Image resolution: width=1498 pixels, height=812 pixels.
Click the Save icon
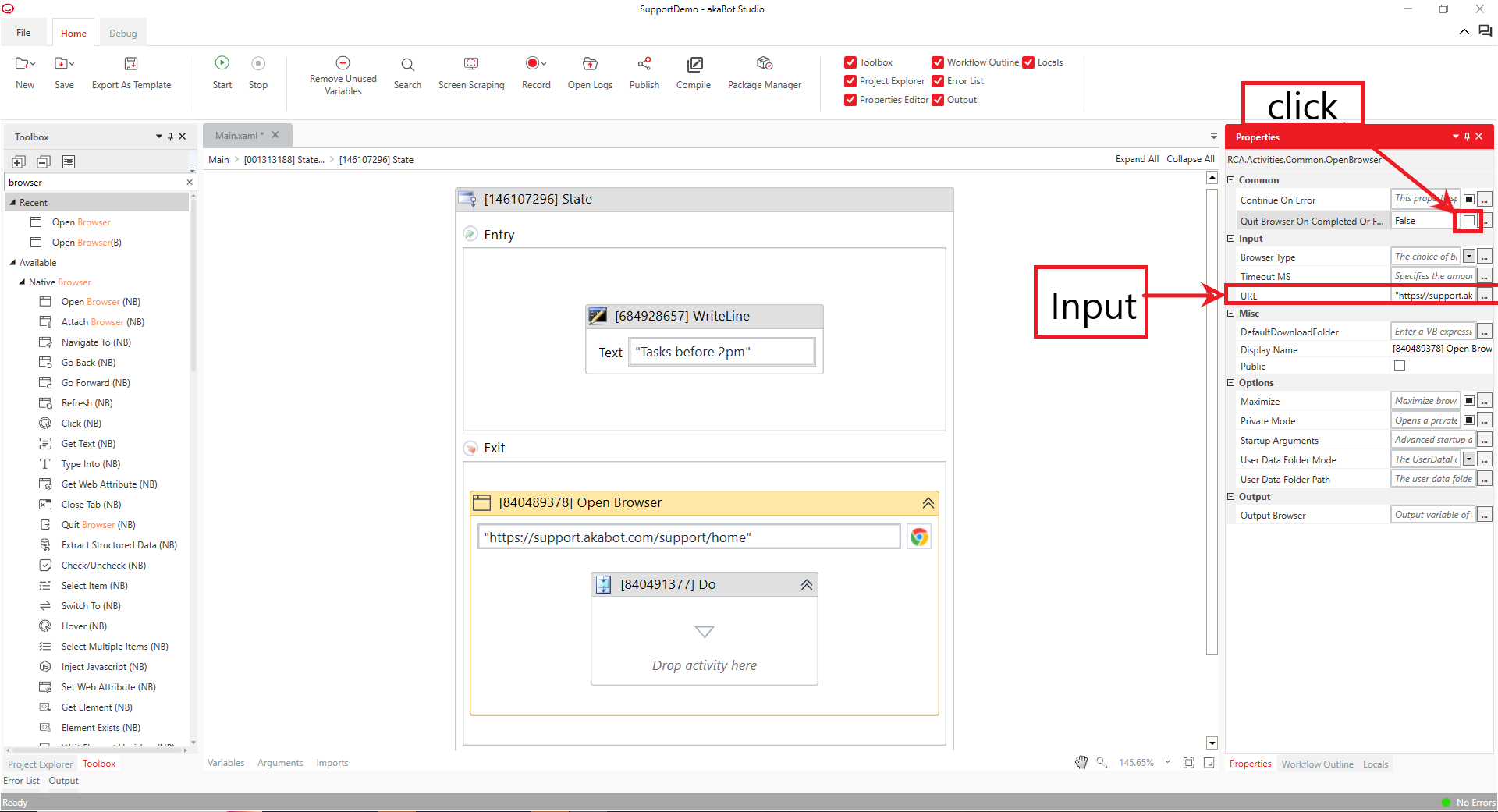coord(64,63)
